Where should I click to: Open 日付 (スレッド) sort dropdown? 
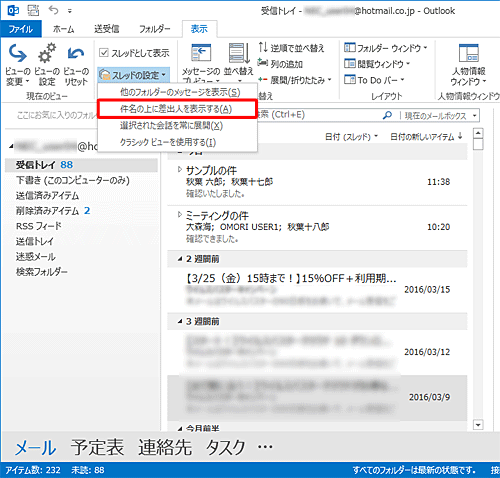point(351,137)
